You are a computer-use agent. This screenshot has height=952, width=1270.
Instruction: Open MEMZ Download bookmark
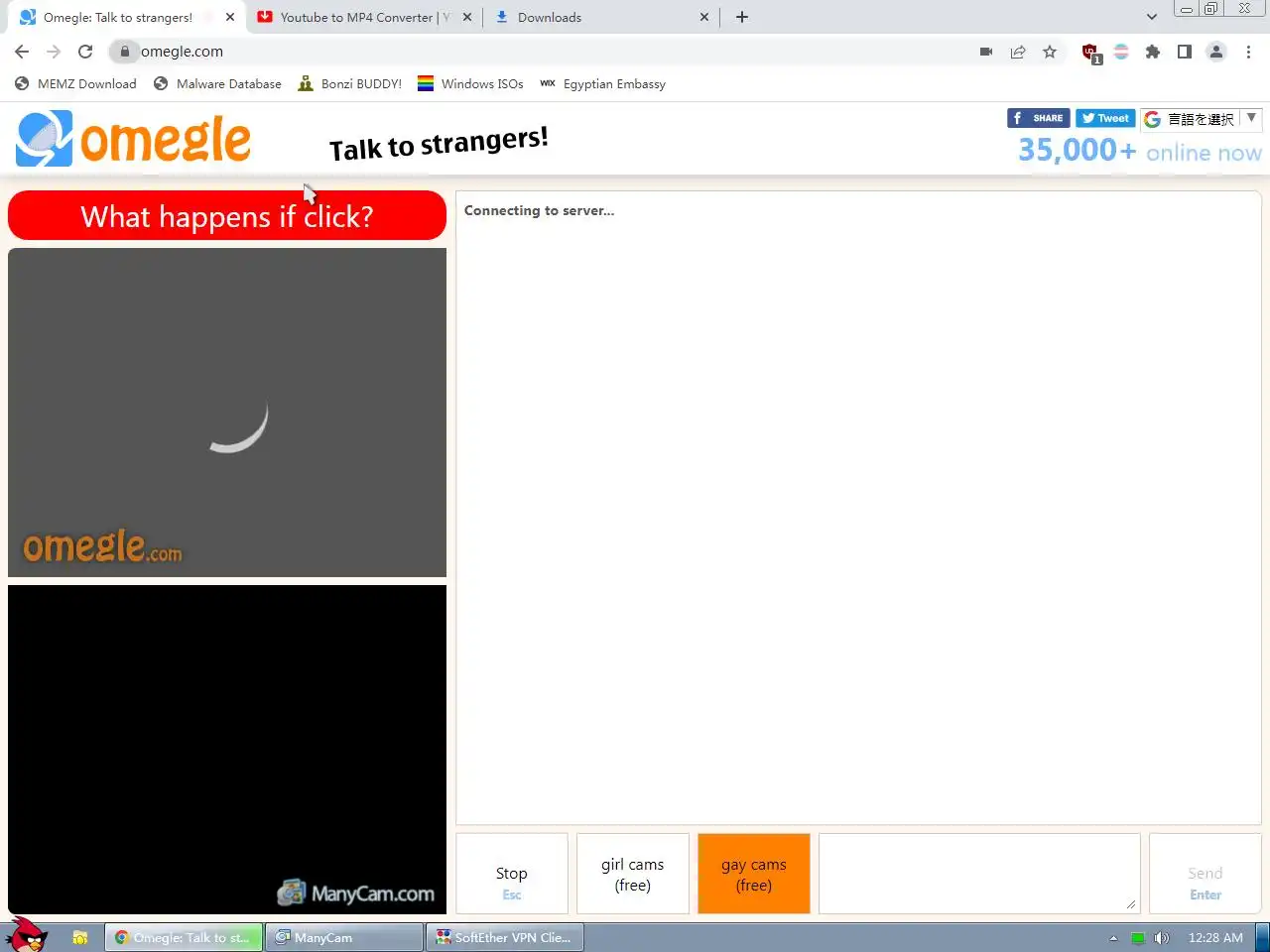click(x=75, y=84)
